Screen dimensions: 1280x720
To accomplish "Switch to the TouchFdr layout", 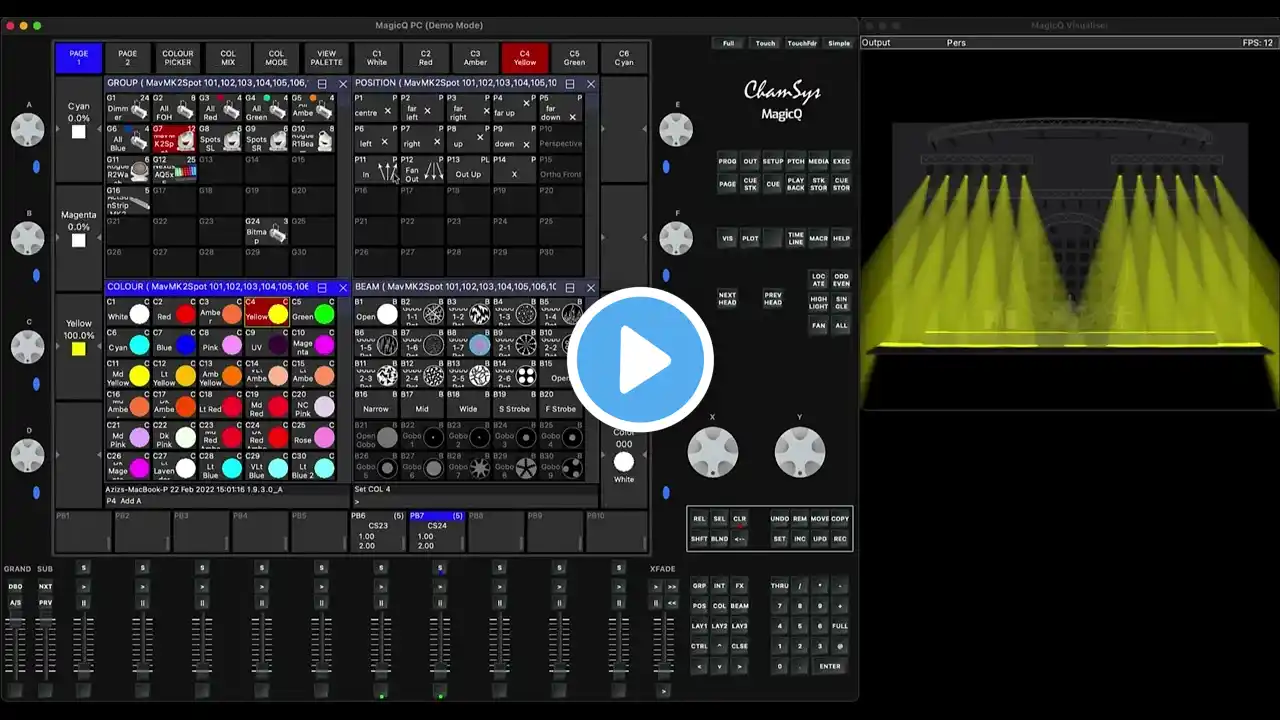I will 802,43.
